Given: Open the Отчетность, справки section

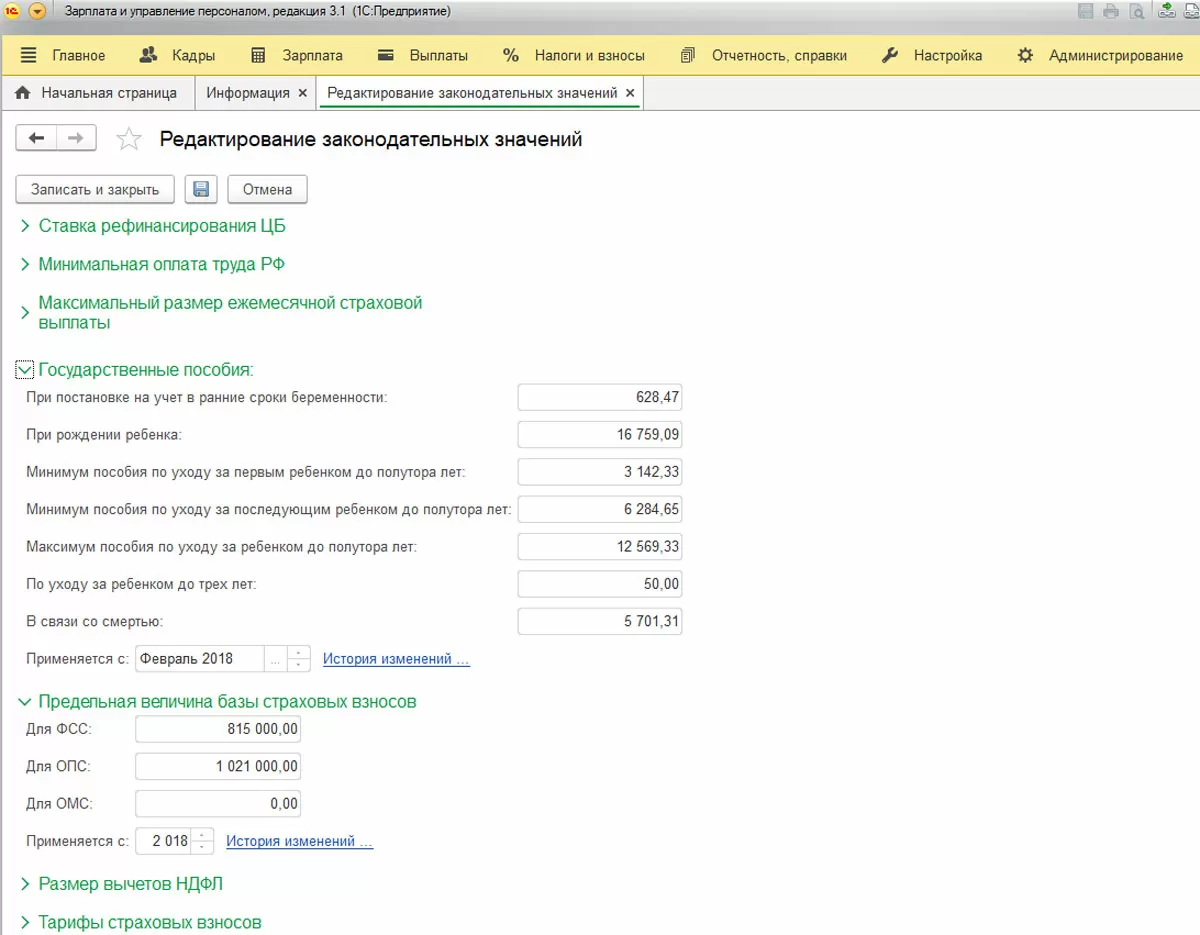Looking at the screenshot, I should click(763, 55).
